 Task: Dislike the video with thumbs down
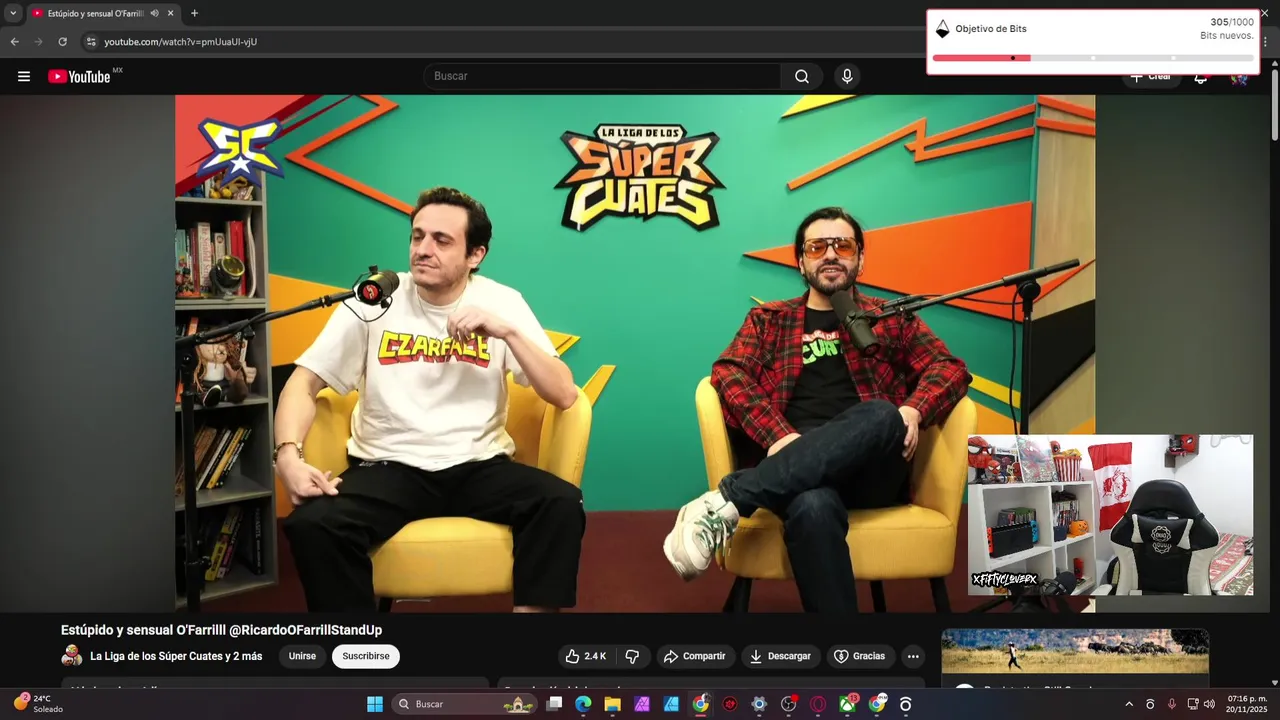[x=632, y=656]
